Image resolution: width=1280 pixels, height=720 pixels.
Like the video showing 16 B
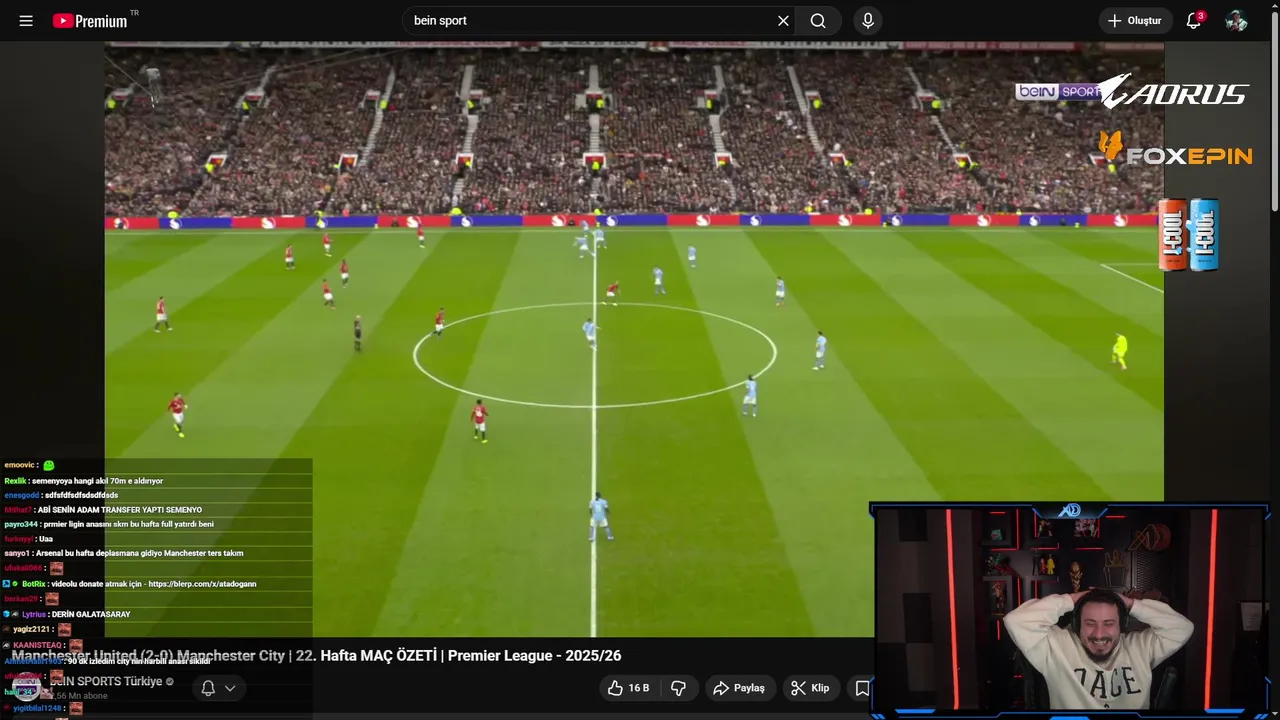coord(629,688)
